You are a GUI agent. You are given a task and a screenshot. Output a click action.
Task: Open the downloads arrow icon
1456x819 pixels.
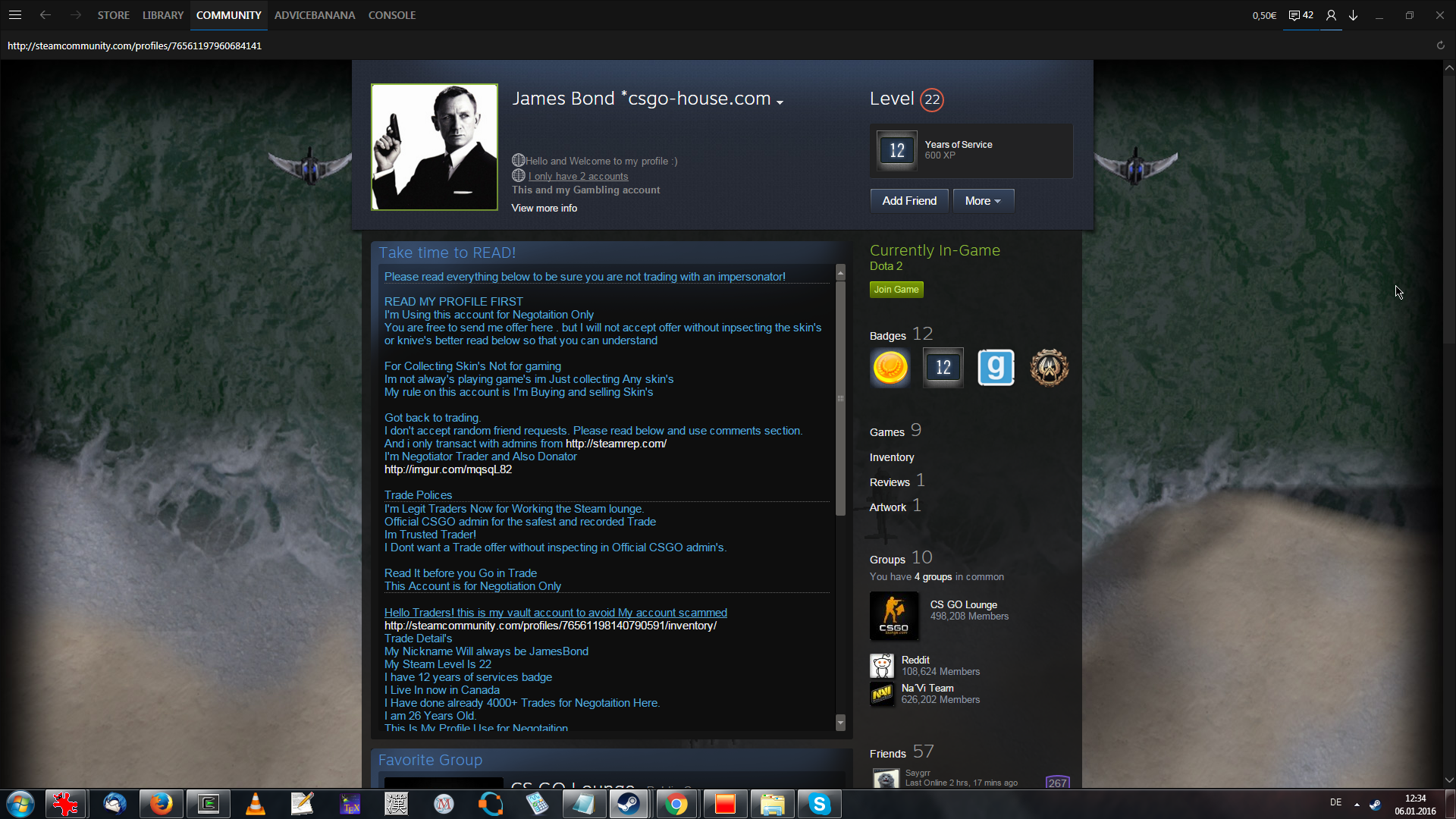(x=1353, y=15)
